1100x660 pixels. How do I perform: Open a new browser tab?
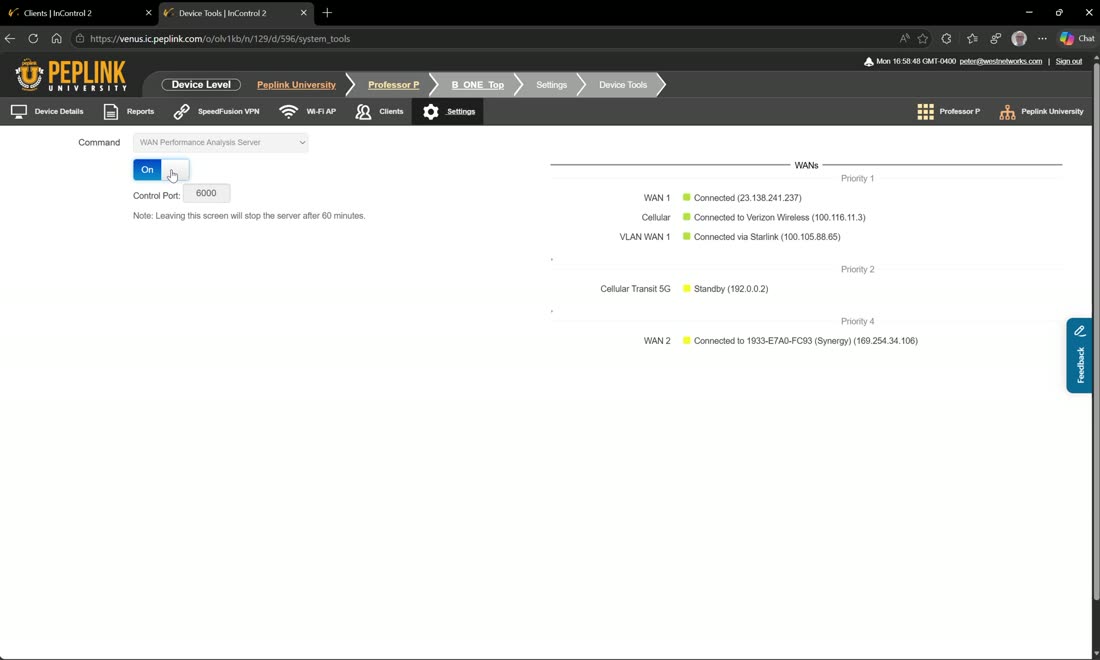327,13
